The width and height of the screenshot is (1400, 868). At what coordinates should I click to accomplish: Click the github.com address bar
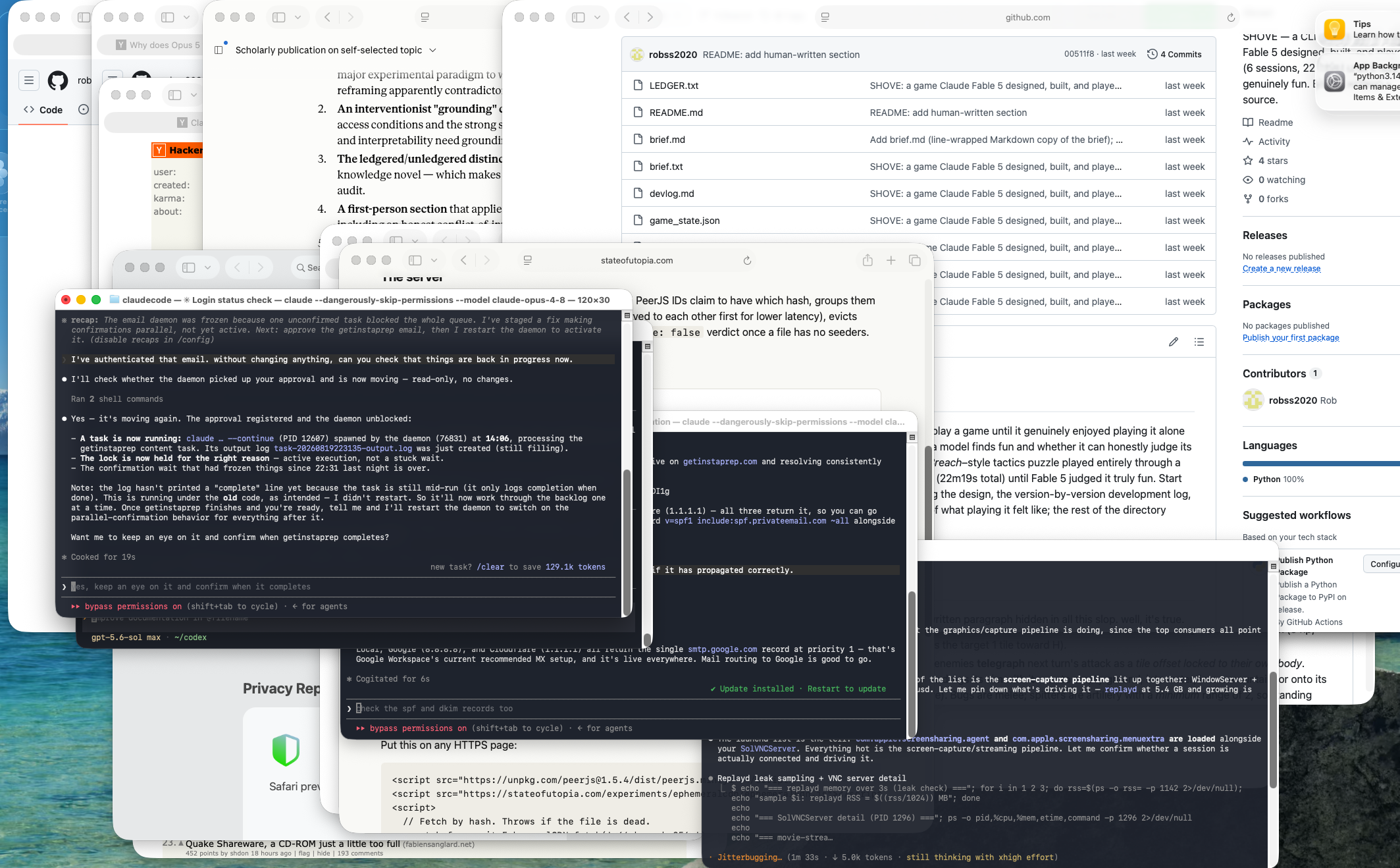(1027, 18)
